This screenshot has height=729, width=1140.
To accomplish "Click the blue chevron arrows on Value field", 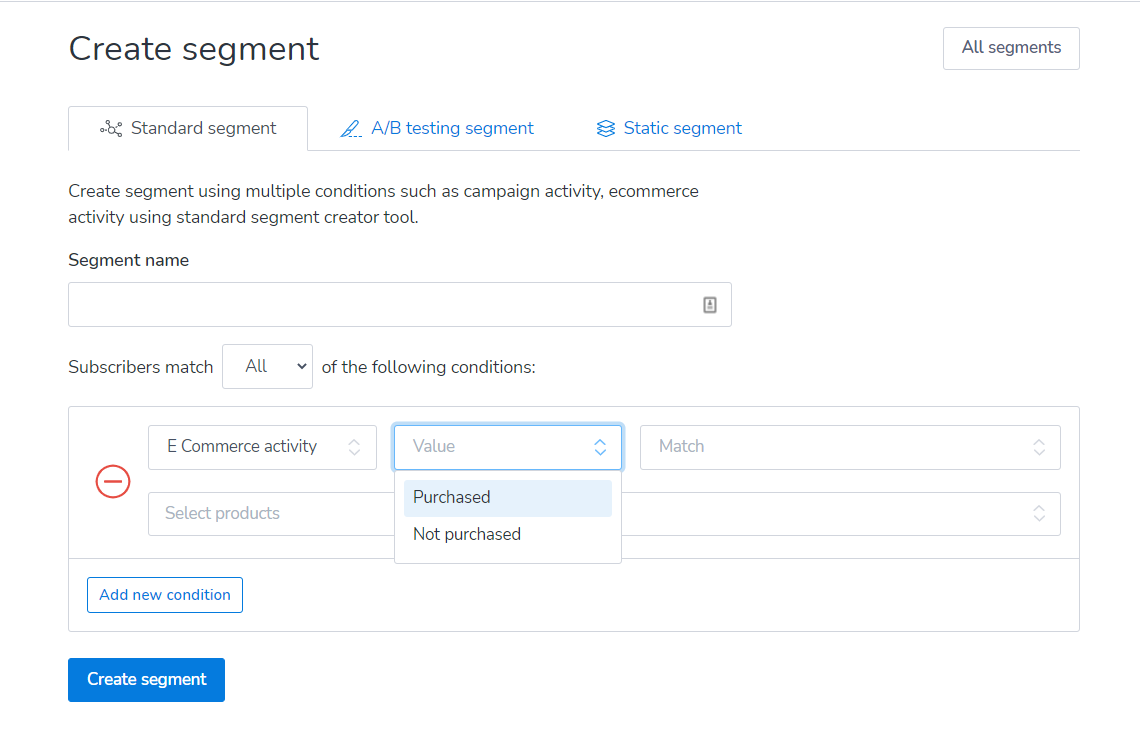I will tap(600, 447).
